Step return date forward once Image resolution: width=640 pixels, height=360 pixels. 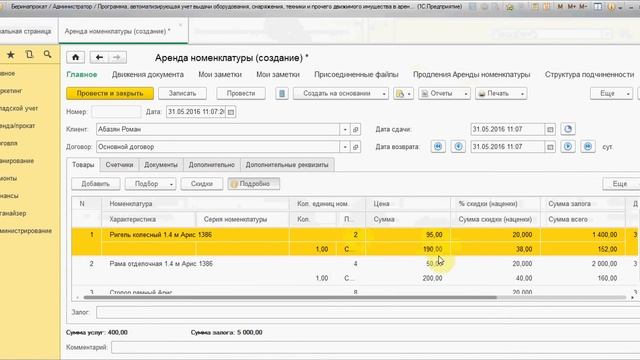tap(568, 147)
